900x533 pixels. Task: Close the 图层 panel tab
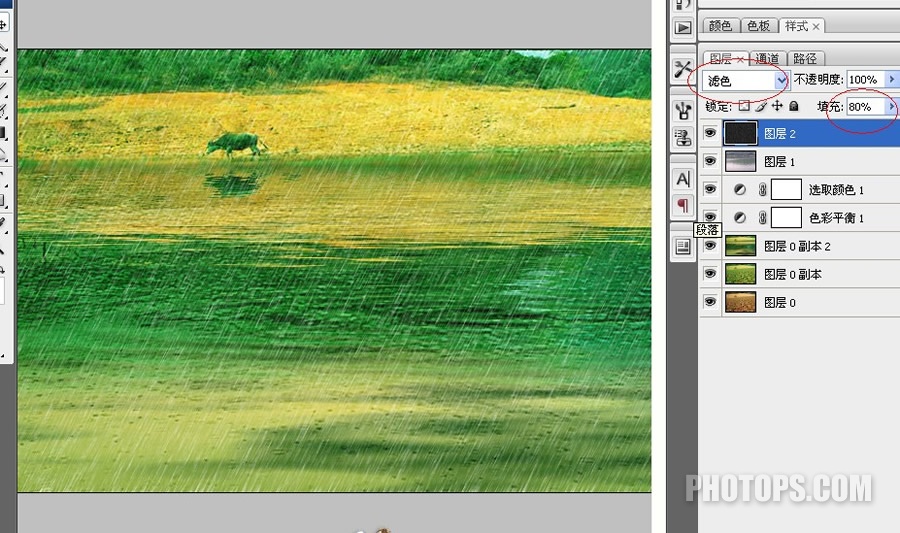740,59
